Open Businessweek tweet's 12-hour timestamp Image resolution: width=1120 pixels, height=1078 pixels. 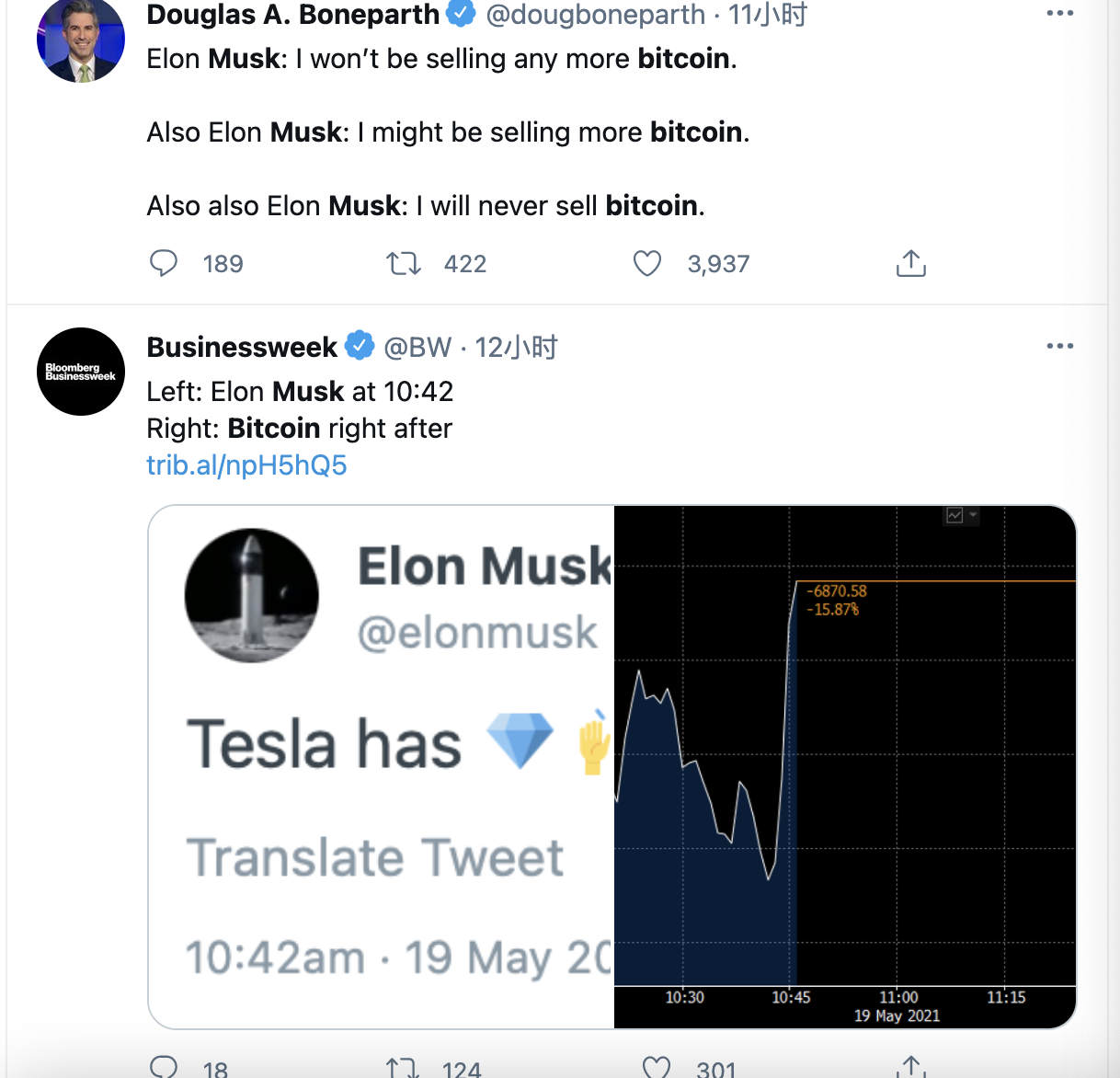[516, 347]
